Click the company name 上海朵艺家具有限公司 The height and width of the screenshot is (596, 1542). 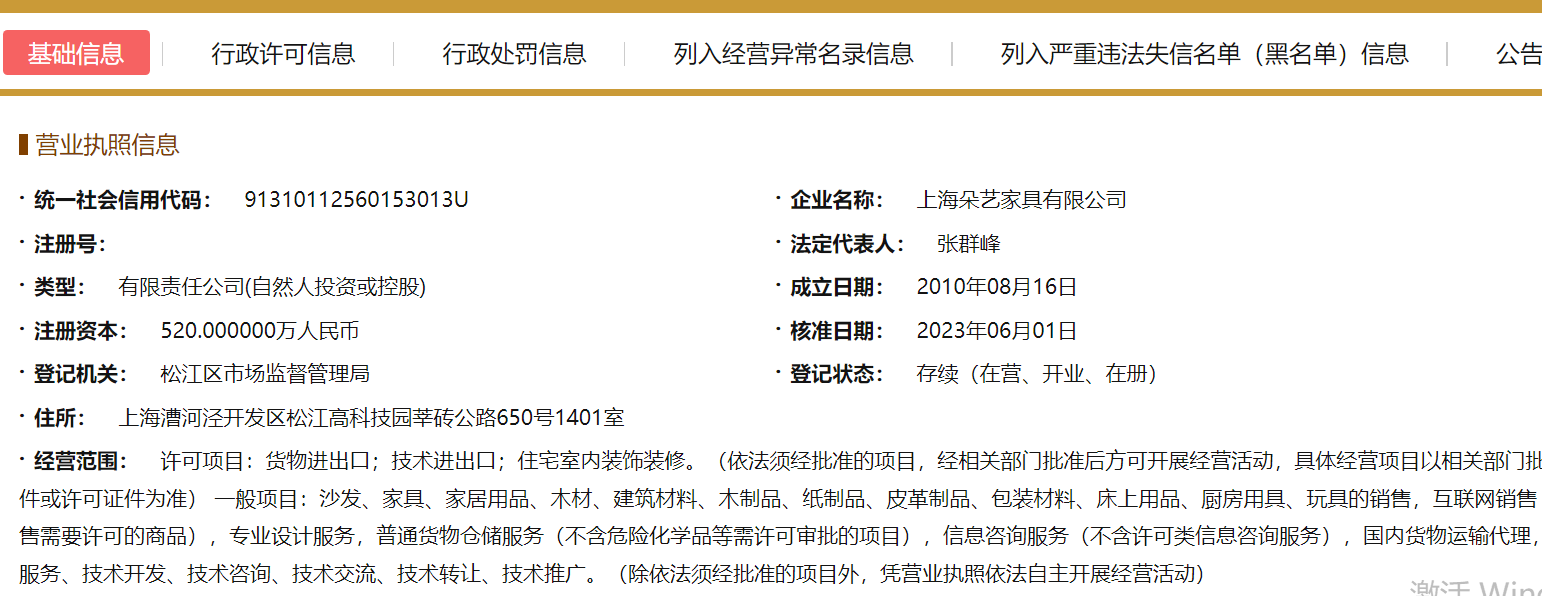point(1021,200)
